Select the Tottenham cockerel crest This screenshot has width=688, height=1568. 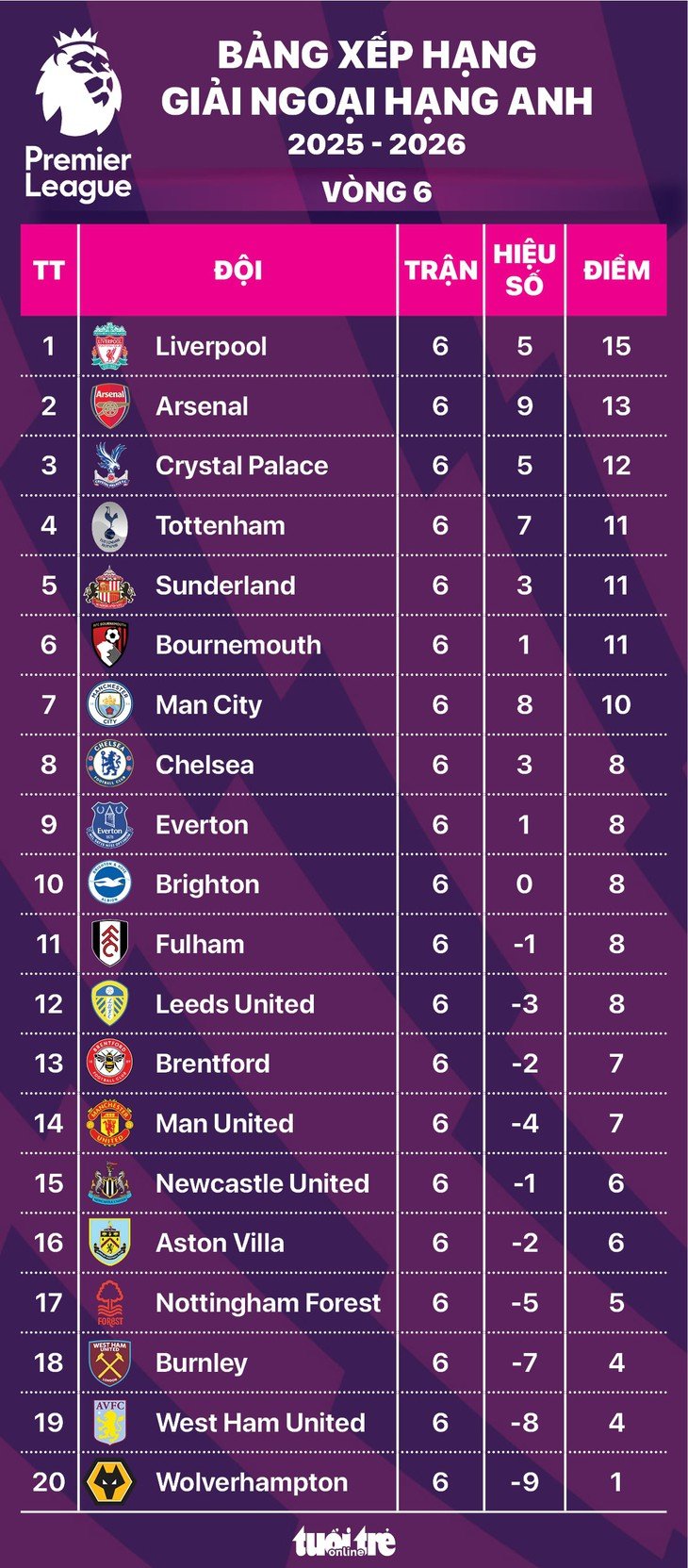point(109,525)
